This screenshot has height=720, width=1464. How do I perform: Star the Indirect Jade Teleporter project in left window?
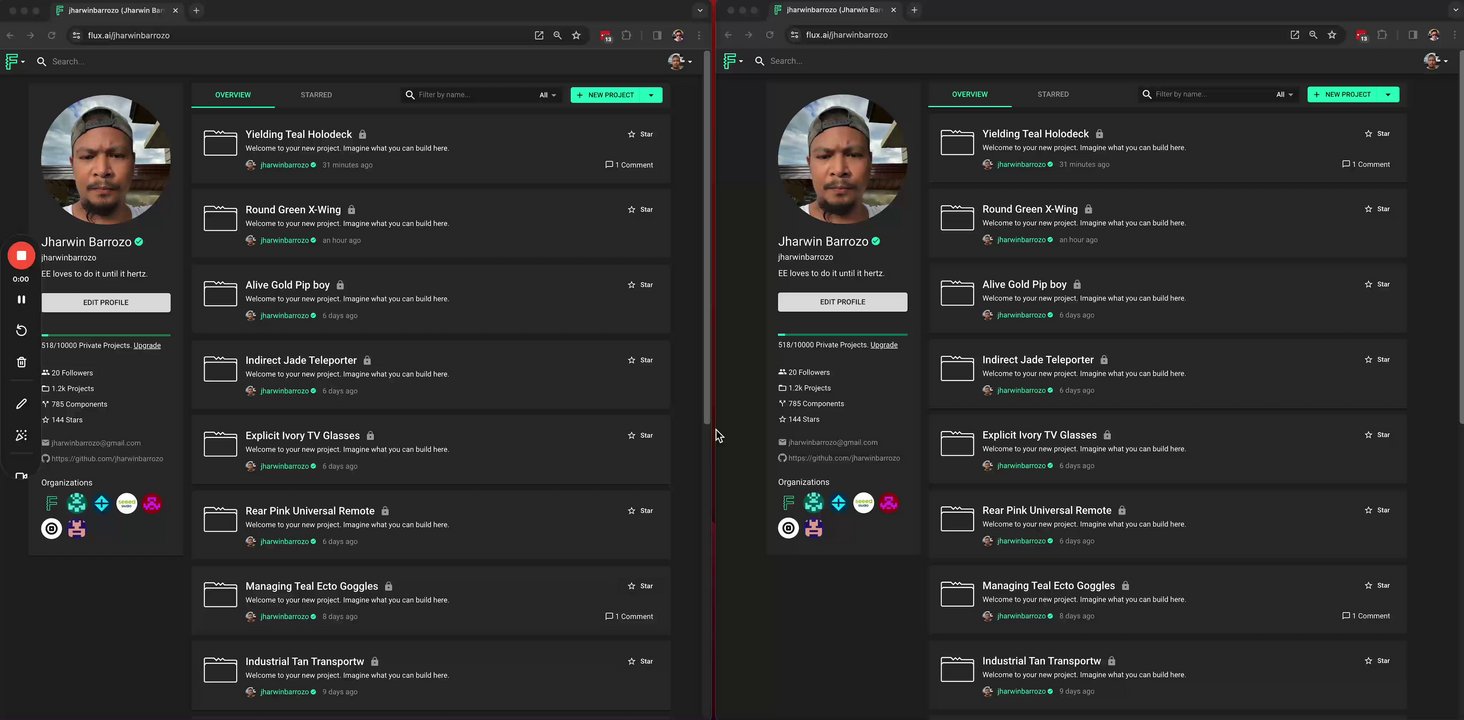tap(640, 360)
